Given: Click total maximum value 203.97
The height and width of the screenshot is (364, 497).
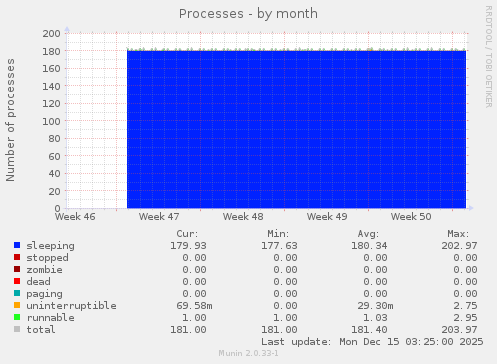Looking at the screenshot, I should pyautogui.click(x=459, y=330).
